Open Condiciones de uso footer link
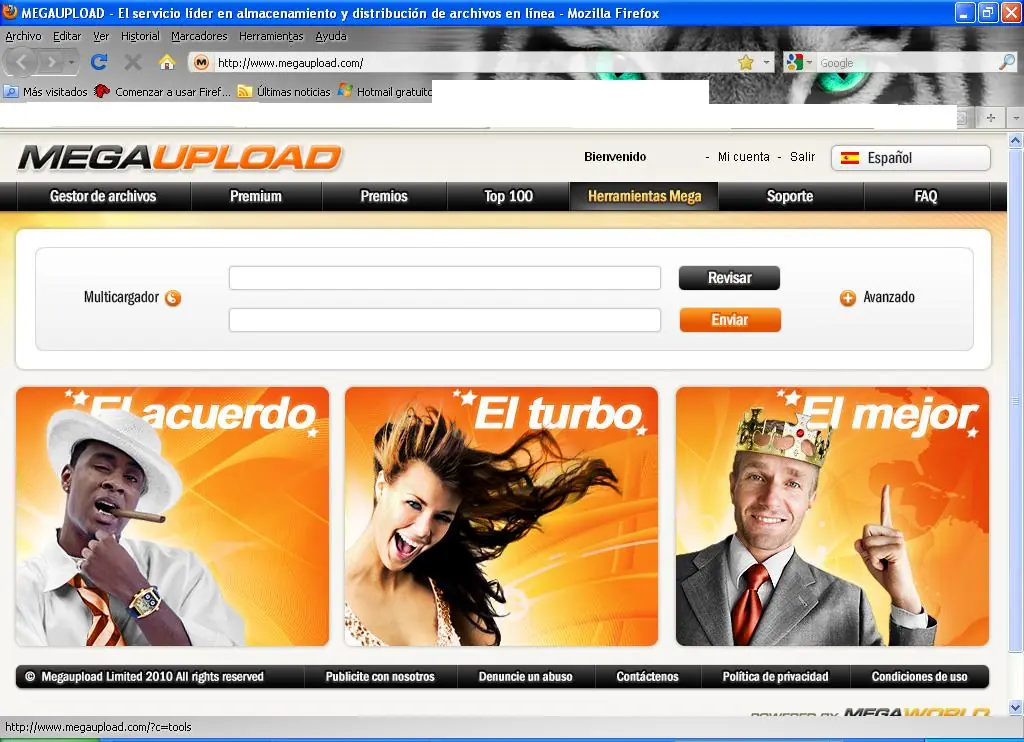This screenshot has width=1024, height=742. 920,677
